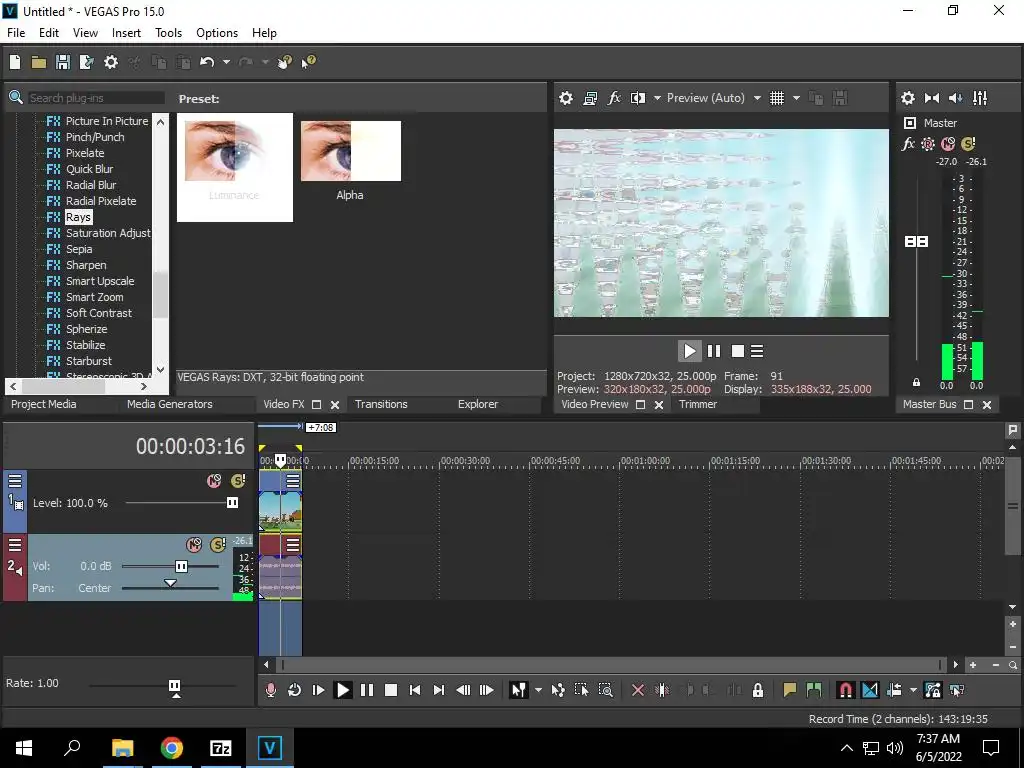Open the Tools menu

coord(168,33)
